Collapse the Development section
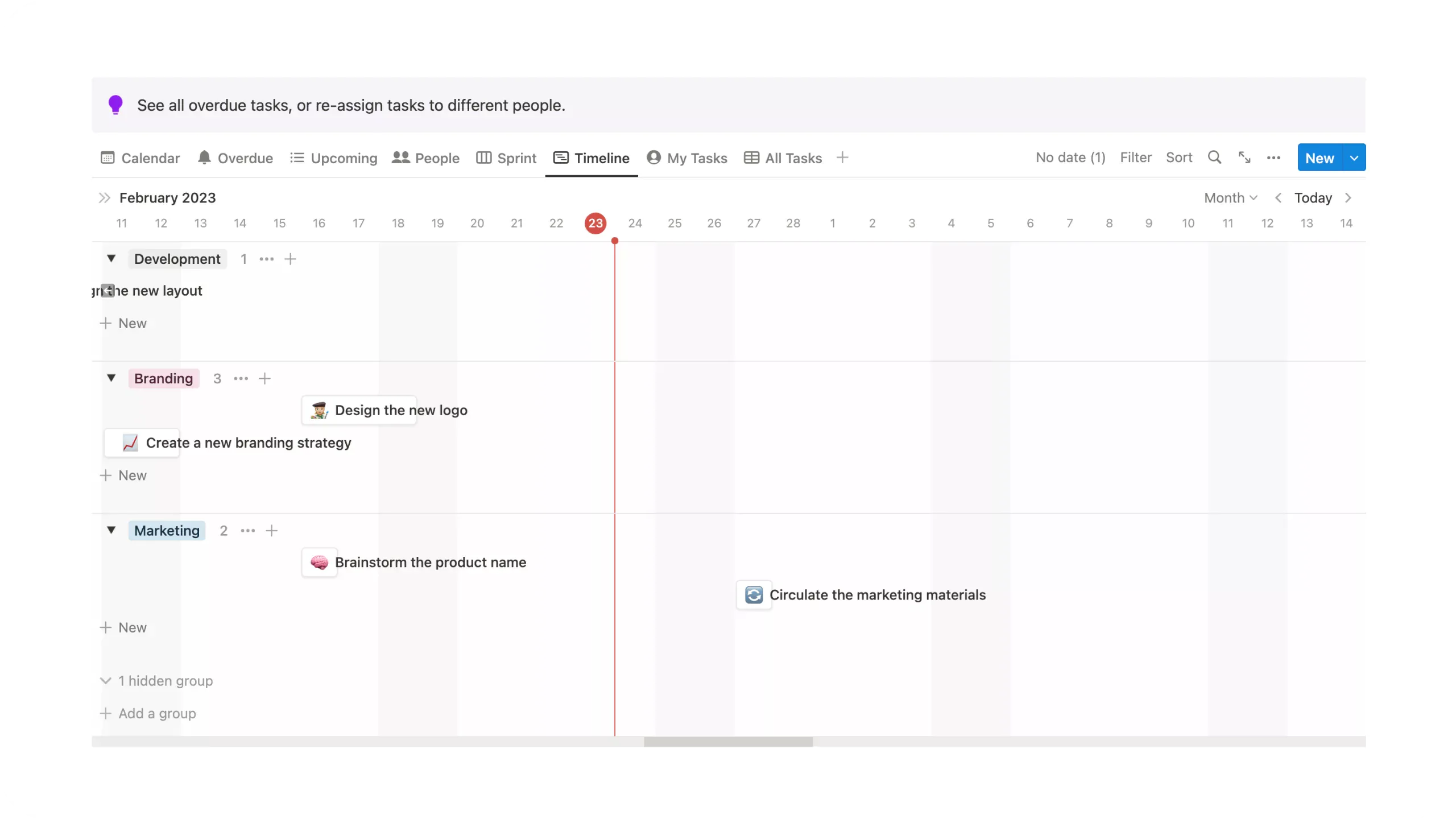1456x819 pixels. pyautogui.click(x=111, y=258)
